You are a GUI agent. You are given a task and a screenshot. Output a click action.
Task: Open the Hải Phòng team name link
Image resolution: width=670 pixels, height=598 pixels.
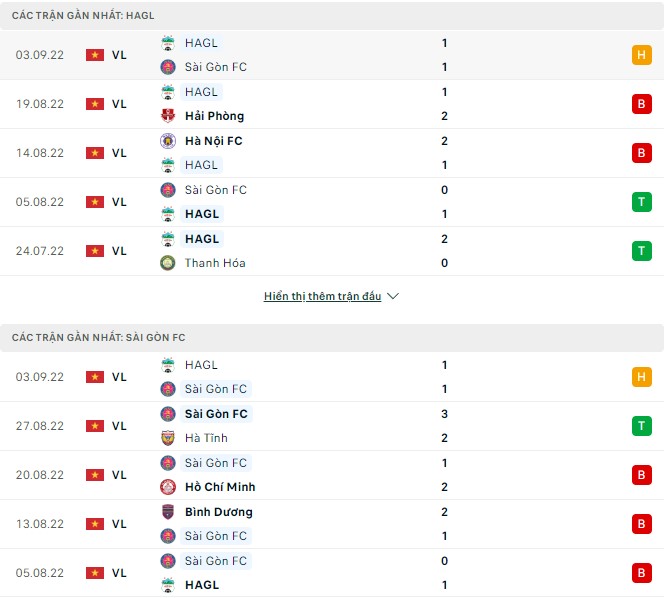tap(214, 116)
